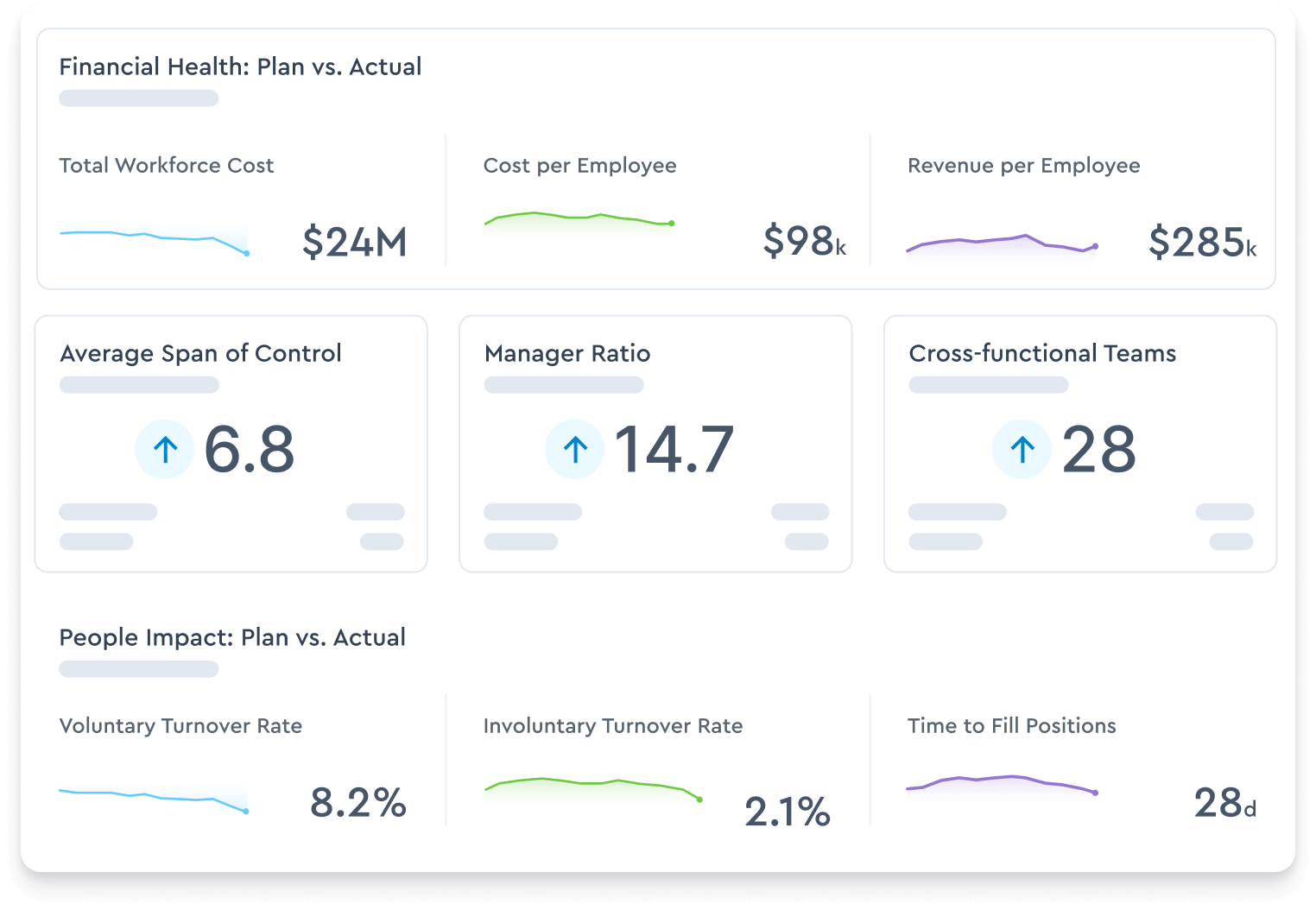Select the 14.7 Manager Ratio metric
The image size is (1316, 910).
(675, 449)
